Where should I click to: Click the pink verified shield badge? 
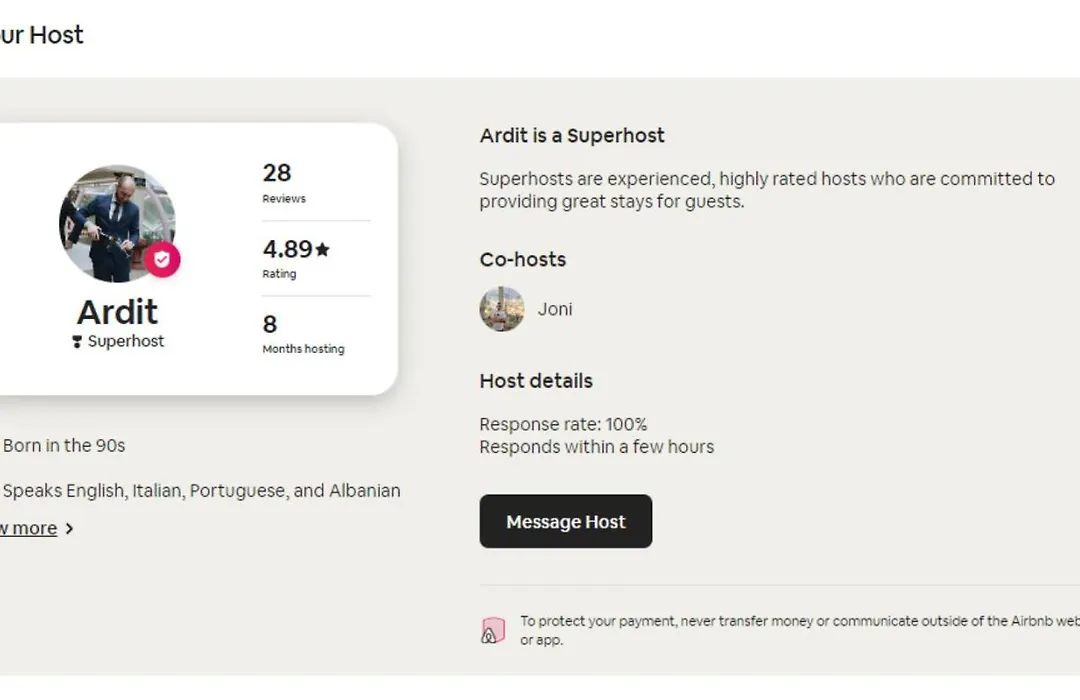162,259
